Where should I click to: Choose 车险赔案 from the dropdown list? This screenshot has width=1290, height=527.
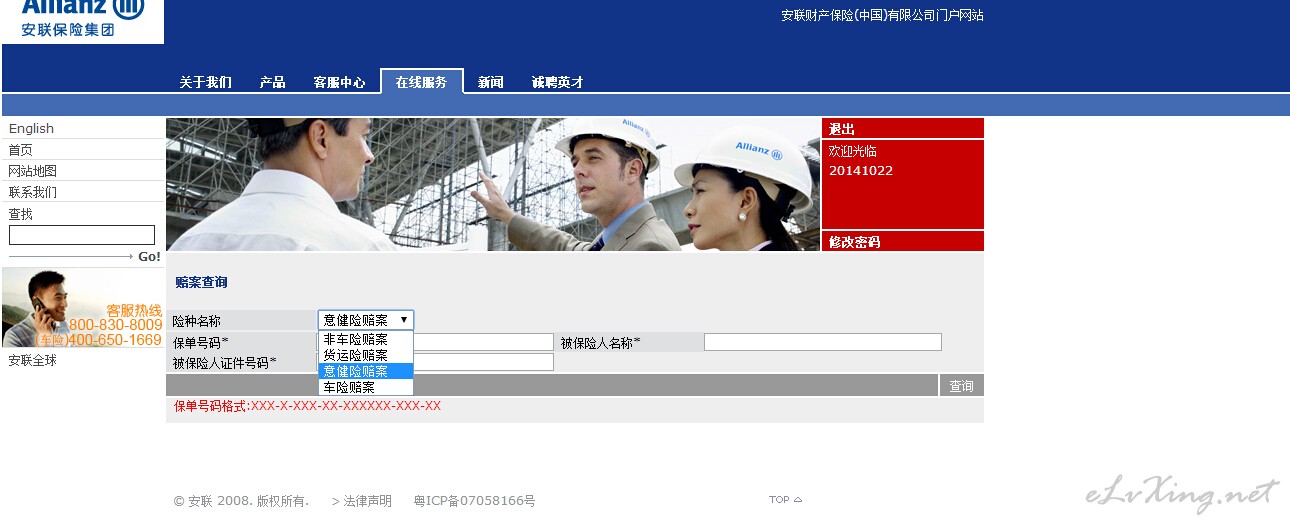click(365, 387)
